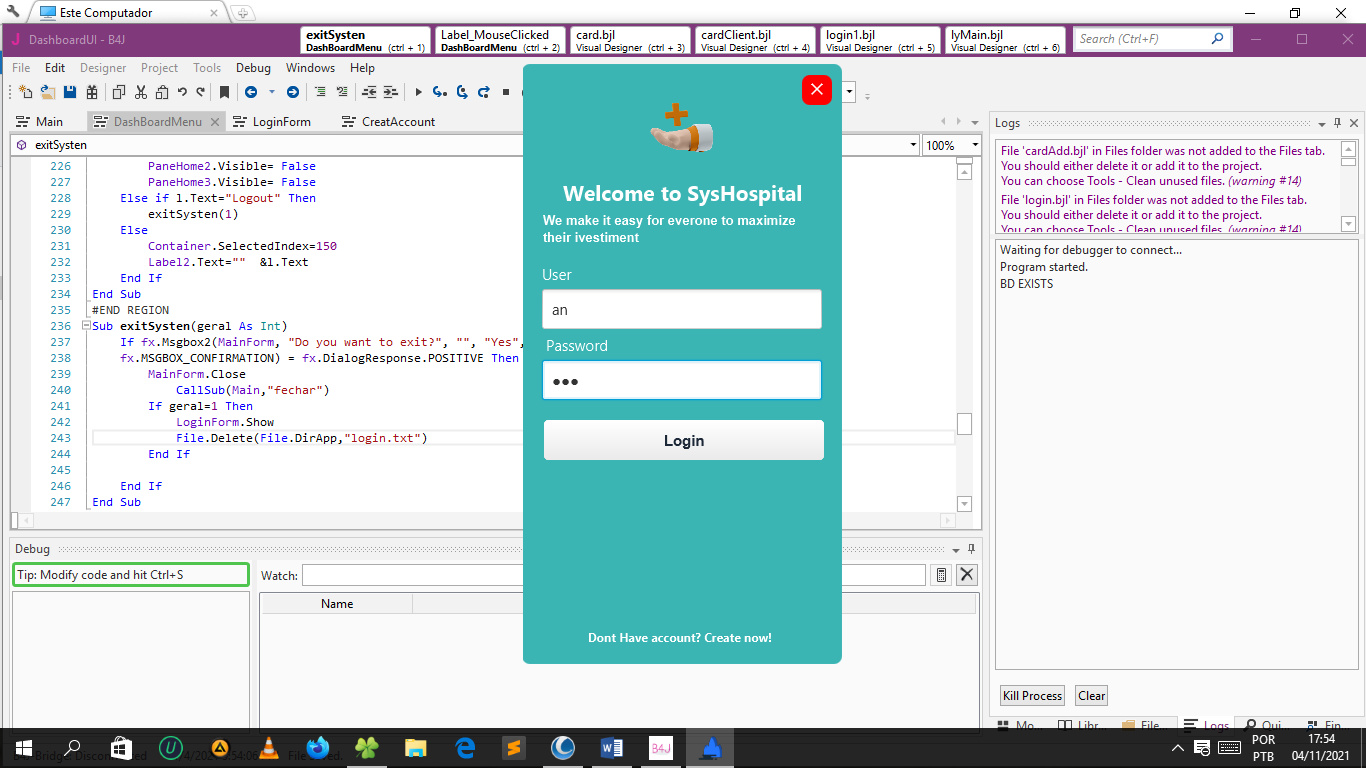The width and height of the screenshot is (1366, 768).
Task: Open File Explorer from the taskbar
Action: [416, 747]
